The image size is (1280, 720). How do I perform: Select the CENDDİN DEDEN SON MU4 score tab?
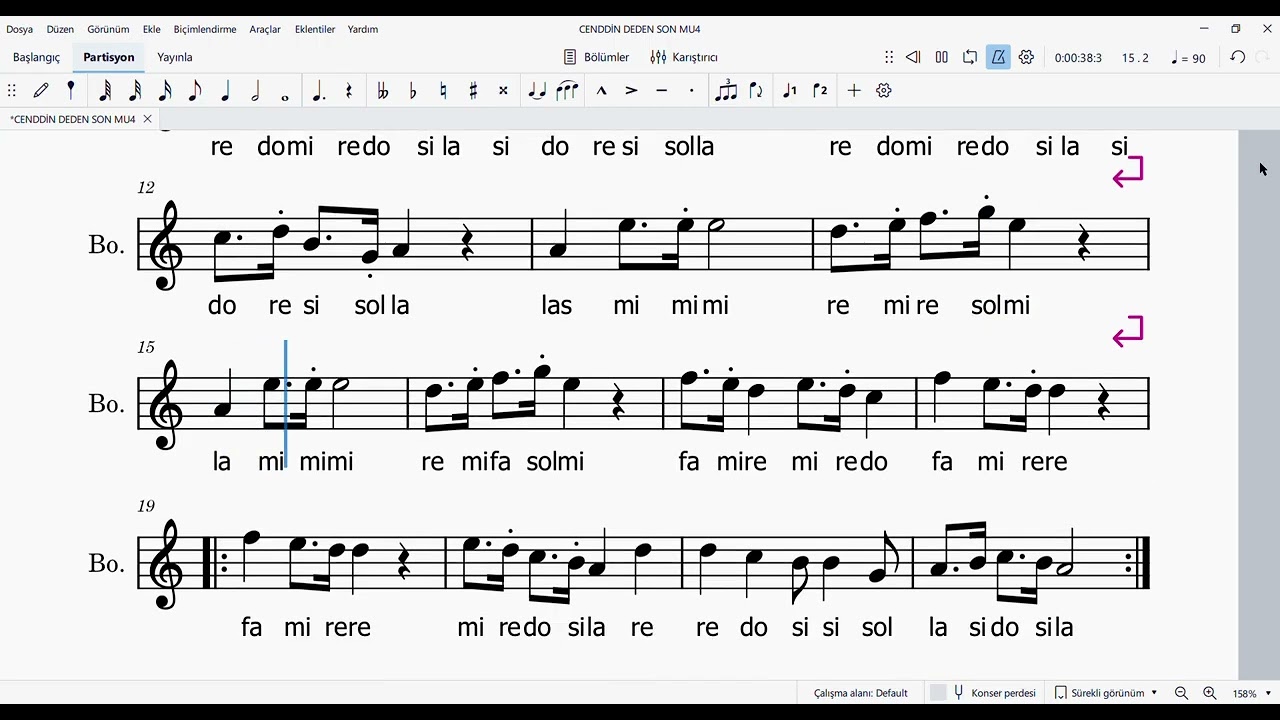73,119
